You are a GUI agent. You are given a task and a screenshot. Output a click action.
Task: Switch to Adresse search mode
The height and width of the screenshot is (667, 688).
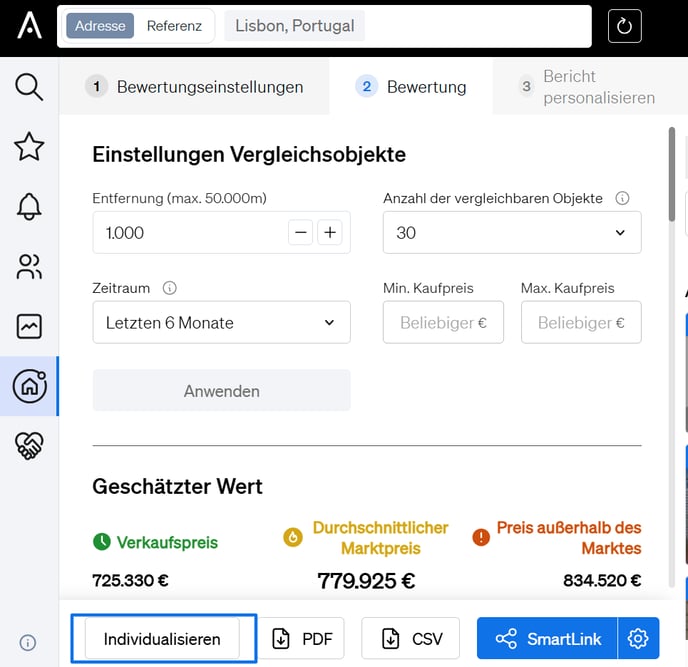coord(100,26)
